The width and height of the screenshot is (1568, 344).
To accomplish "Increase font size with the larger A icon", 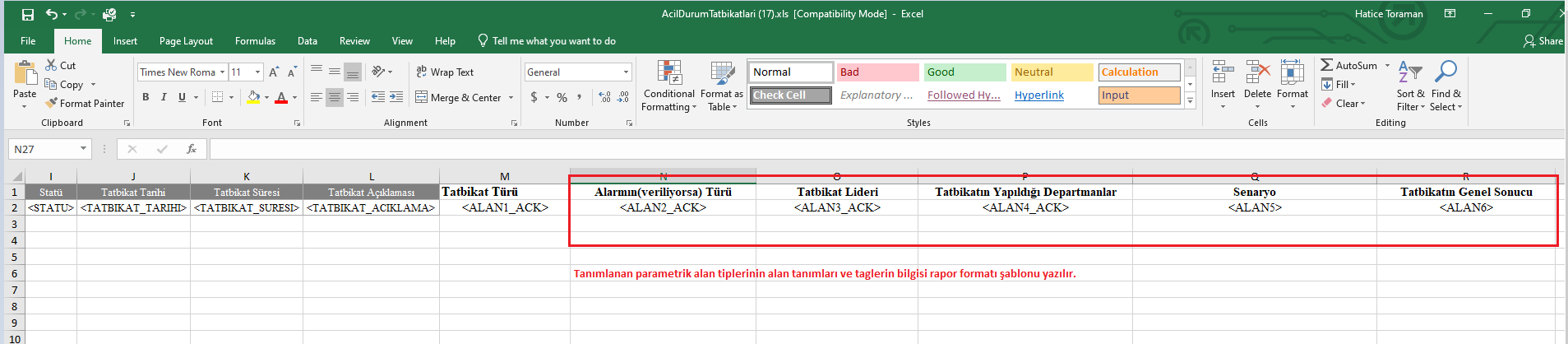I will click(274, 72).
